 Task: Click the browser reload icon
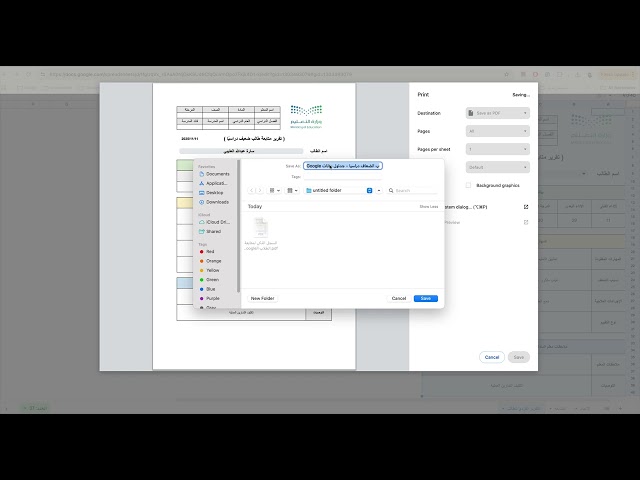pos(28,74)
